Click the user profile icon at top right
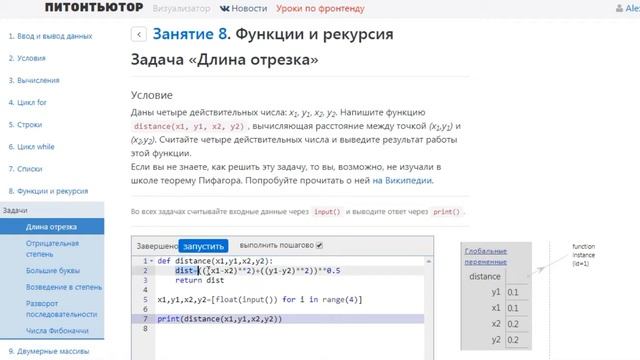Screen dimensions: 640x360 619,8
